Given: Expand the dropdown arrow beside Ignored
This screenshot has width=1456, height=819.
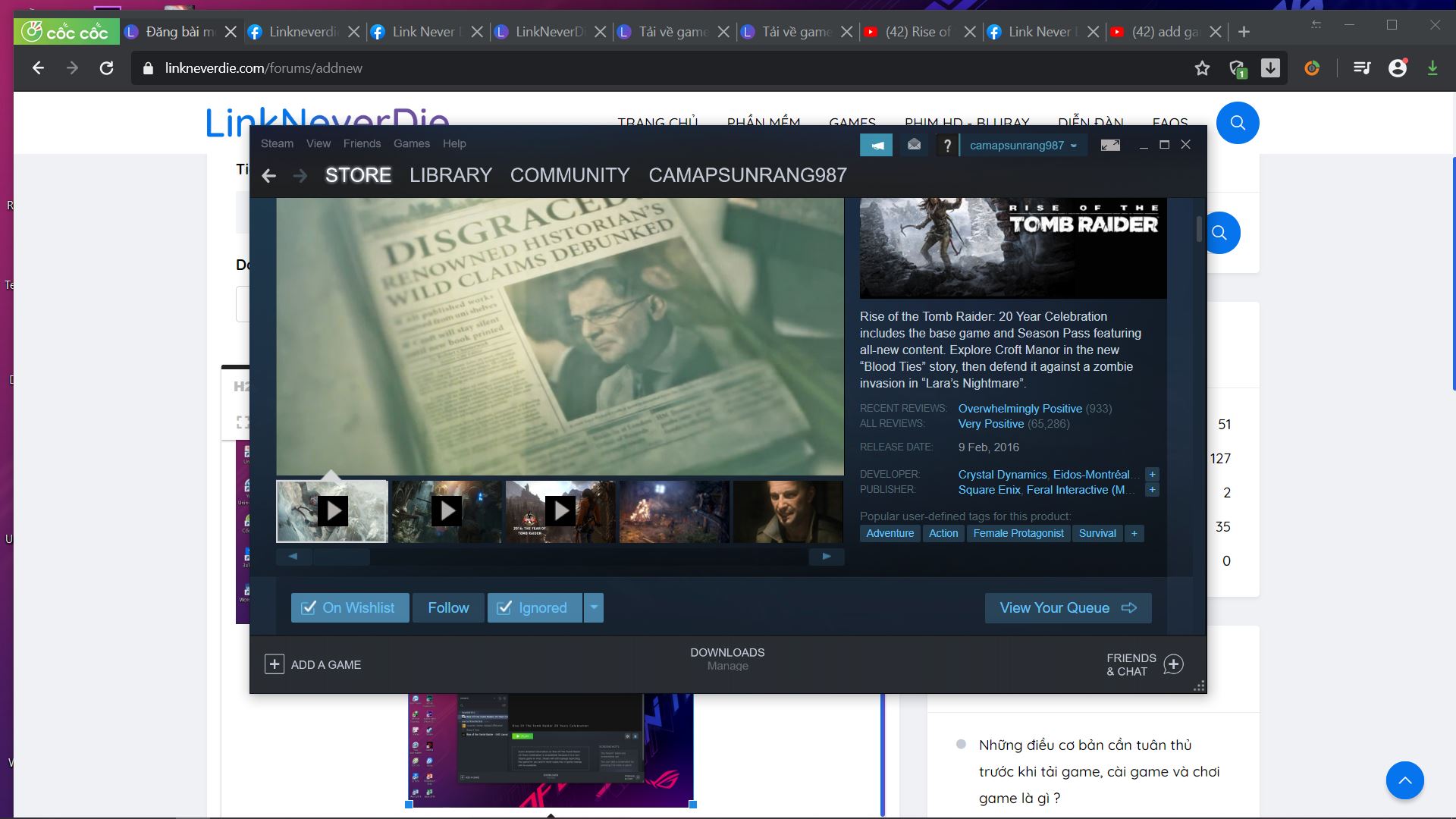Looking at the screenshot, I should coord(594,607).
